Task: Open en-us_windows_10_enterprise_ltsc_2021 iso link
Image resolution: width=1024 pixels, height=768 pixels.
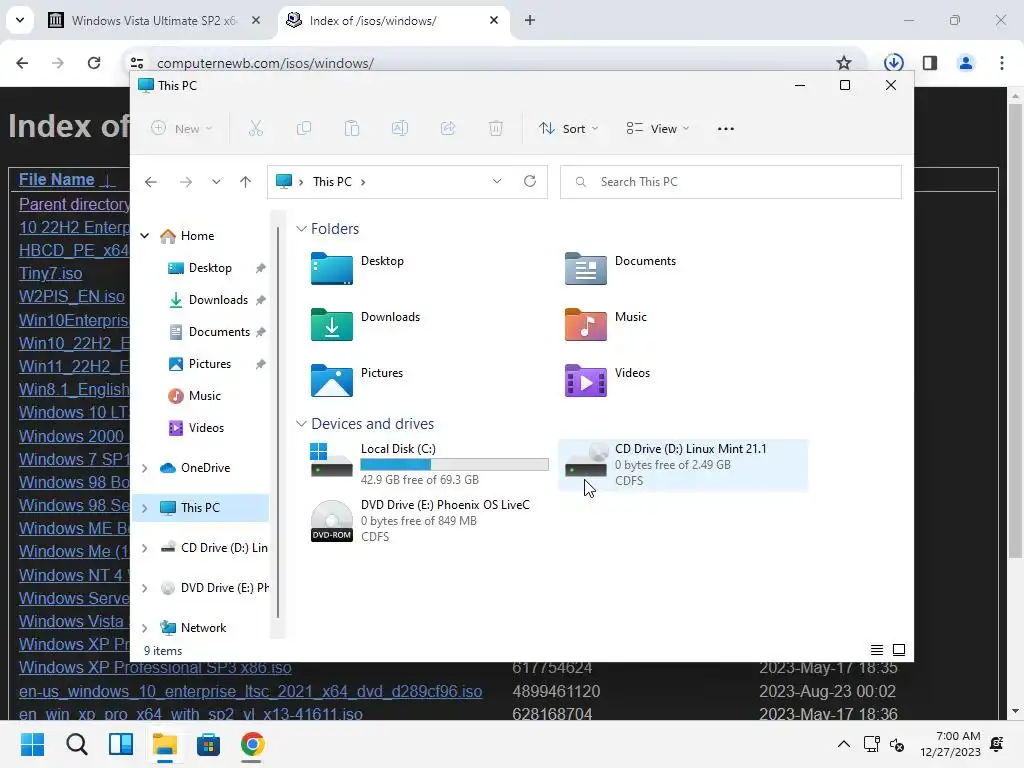Action: (251, 691)
